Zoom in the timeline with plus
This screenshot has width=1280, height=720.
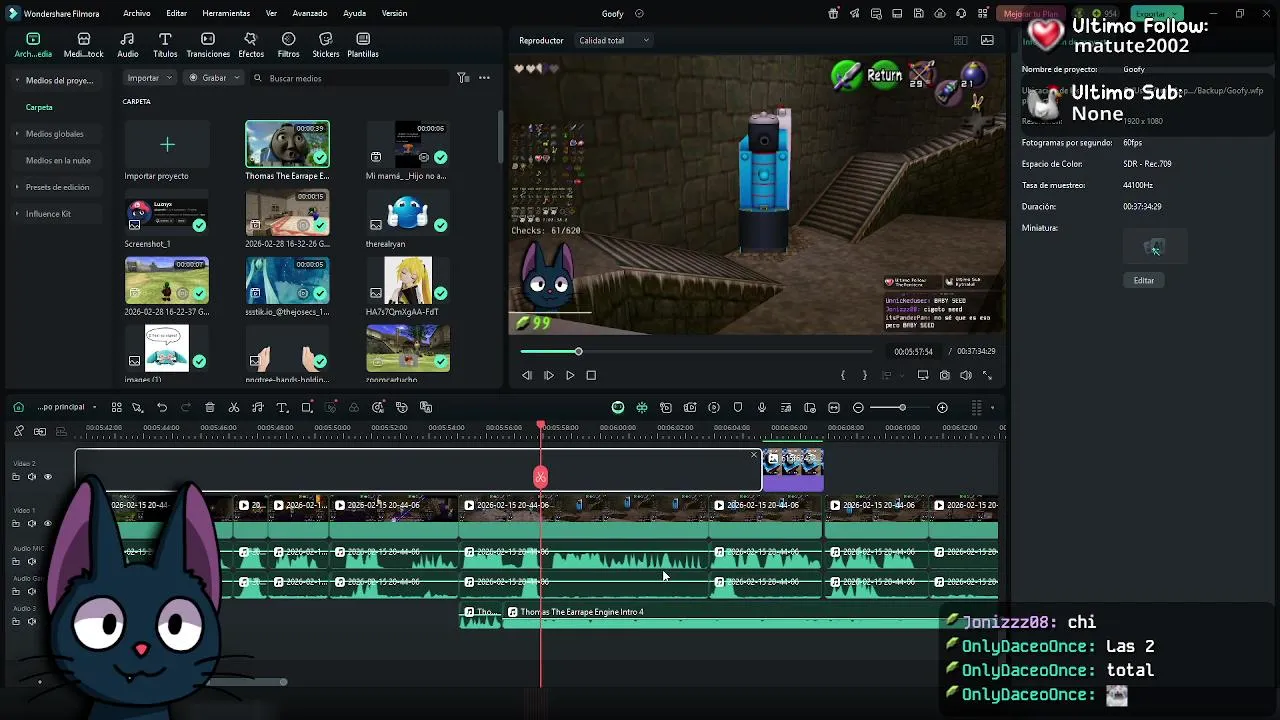pos(942,408)
